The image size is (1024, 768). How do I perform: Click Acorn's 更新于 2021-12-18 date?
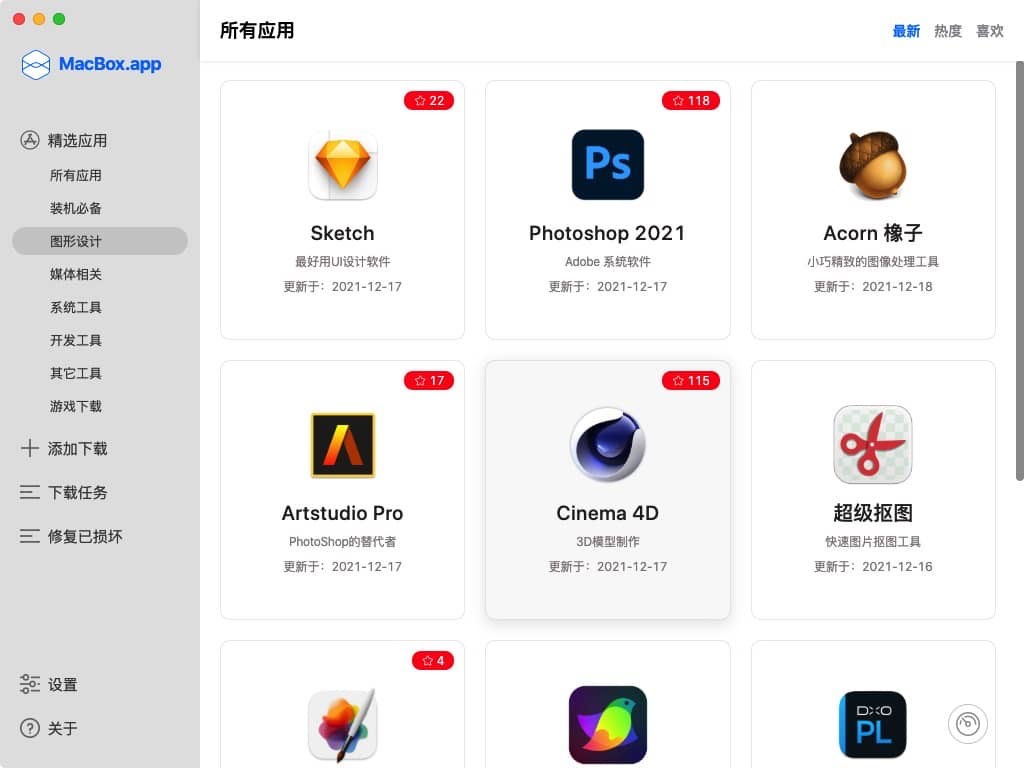[872, 287]
